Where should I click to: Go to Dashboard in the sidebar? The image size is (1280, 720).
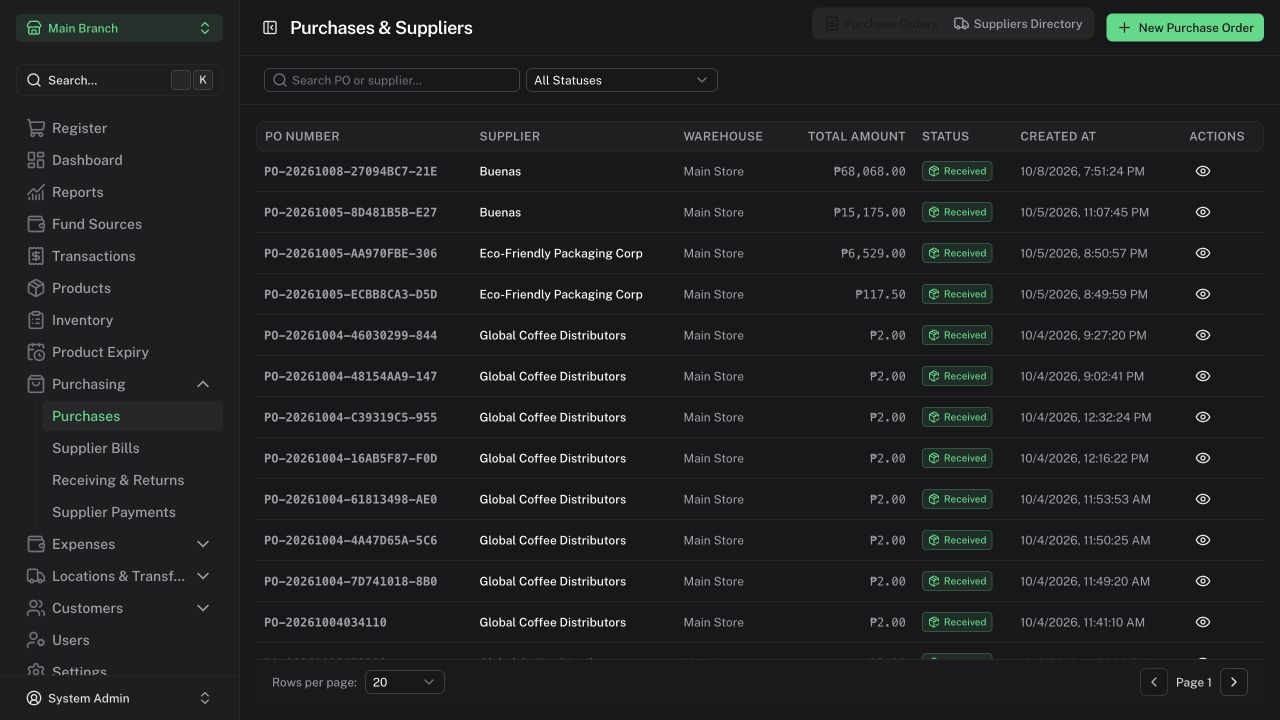click(x=119, y=160)
